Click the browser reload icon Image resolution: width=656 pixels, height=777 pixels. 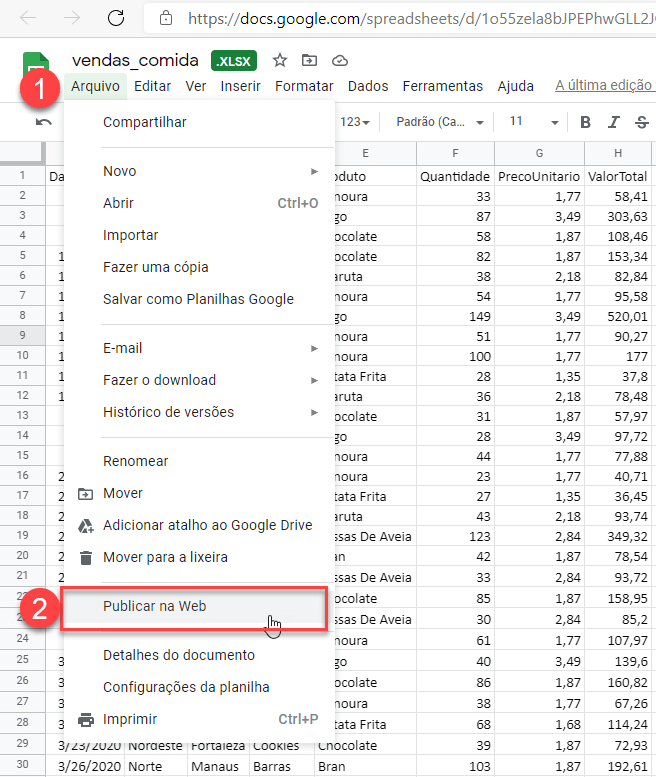[x=116, y=18]
